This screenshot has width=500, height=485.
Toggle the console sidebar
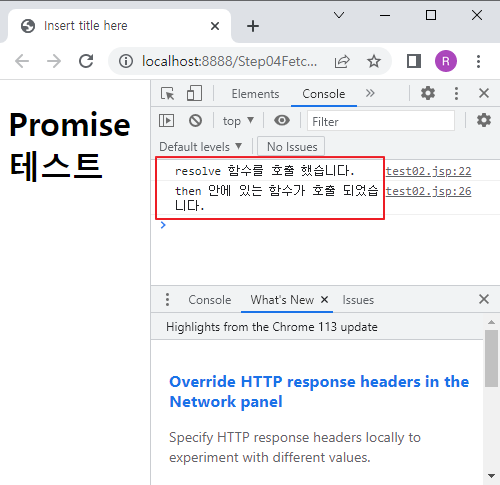[166, 120]
